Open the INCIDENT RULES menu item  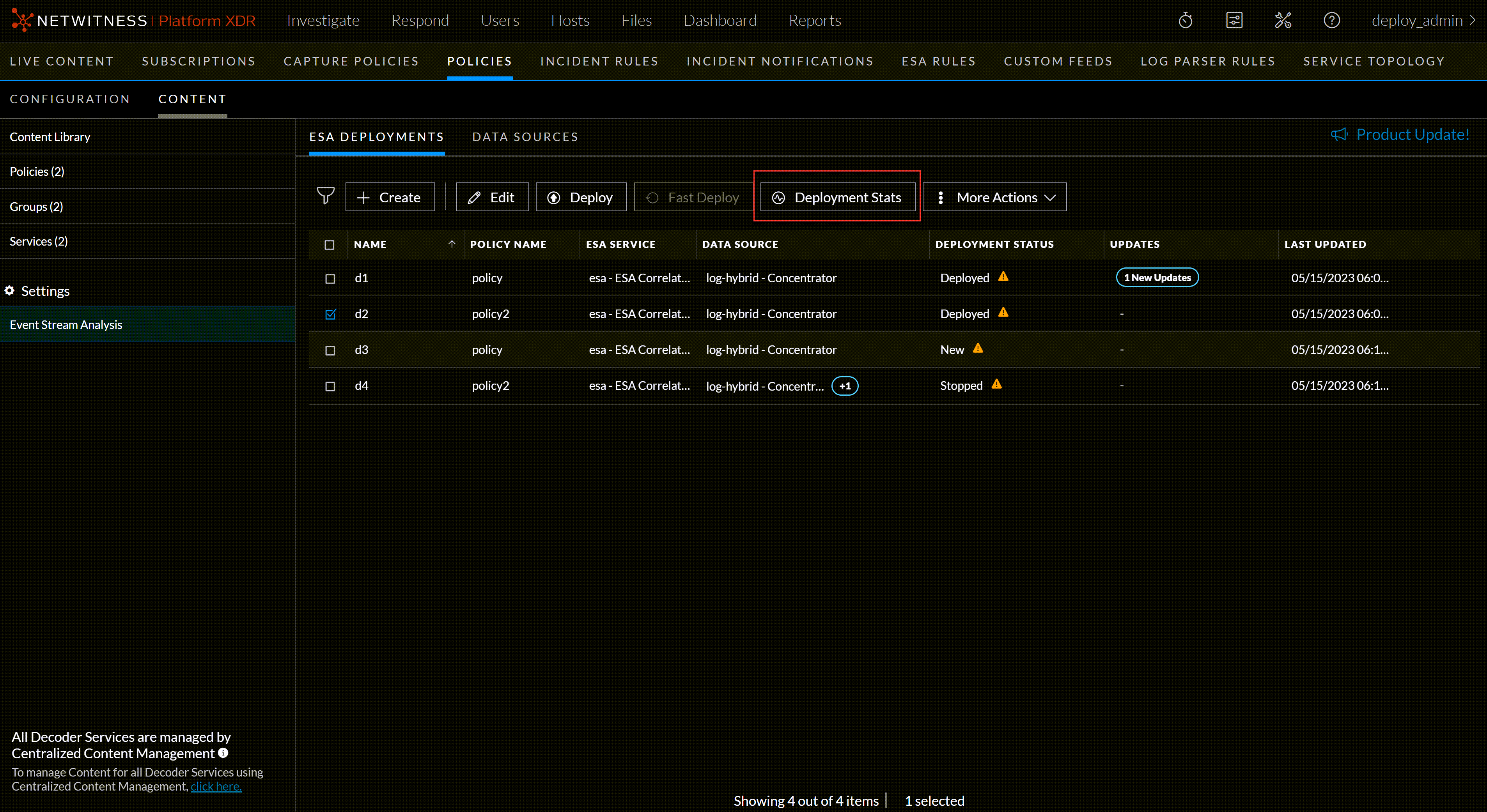599,61
